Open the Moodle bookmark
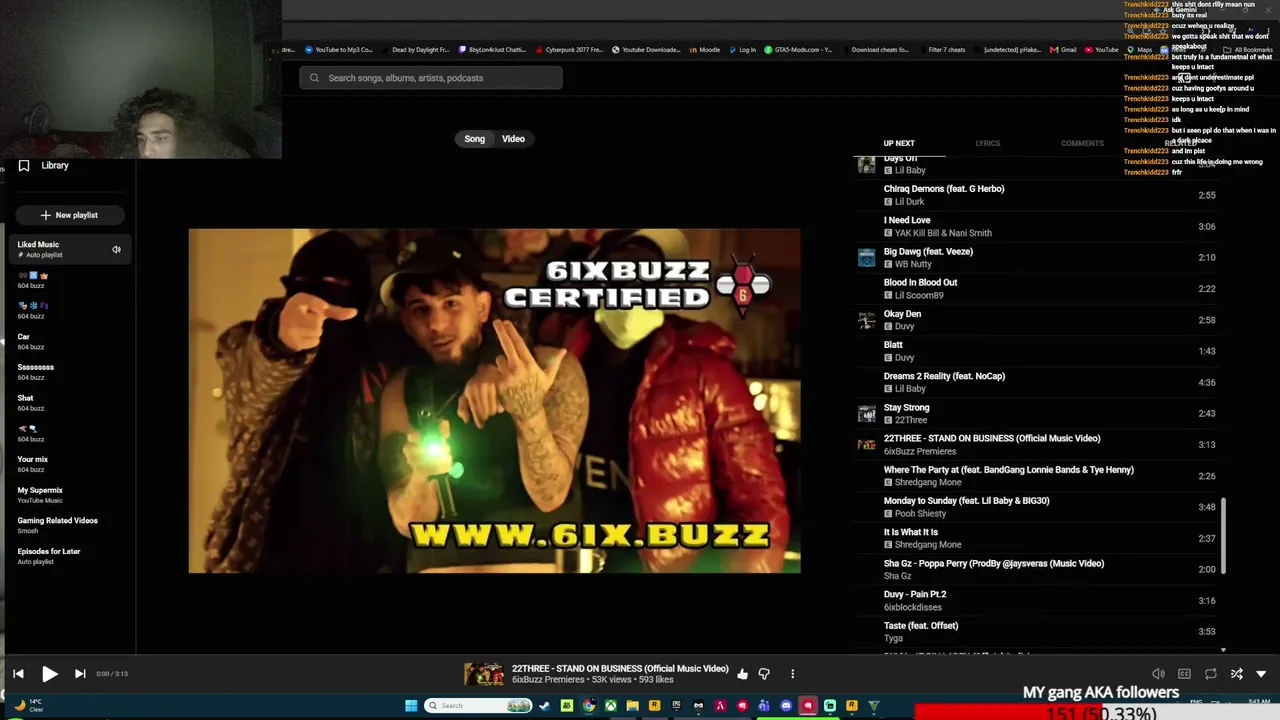The height and width of the screenshot is (720, 1280). 704,50
